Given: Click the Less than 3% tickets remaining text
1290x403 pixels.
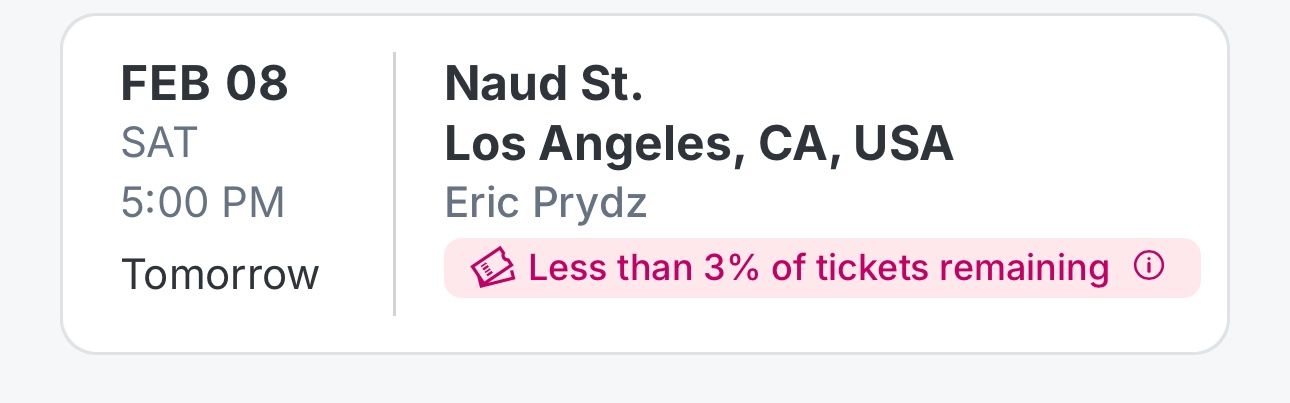Looking at the screenshot, I should (818, 268).
